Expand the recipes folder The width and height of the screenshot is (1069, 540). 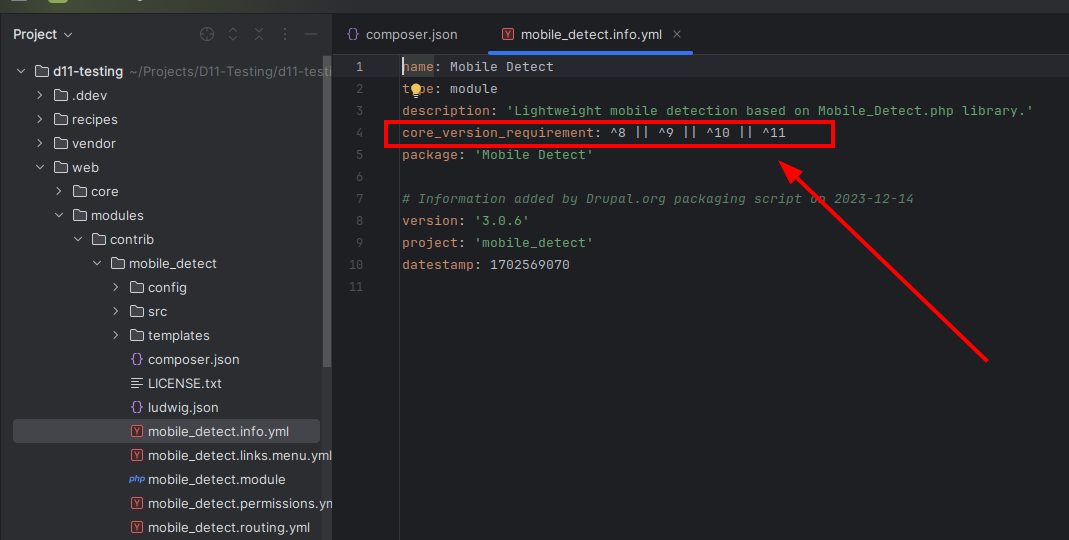tap(40, 119)
